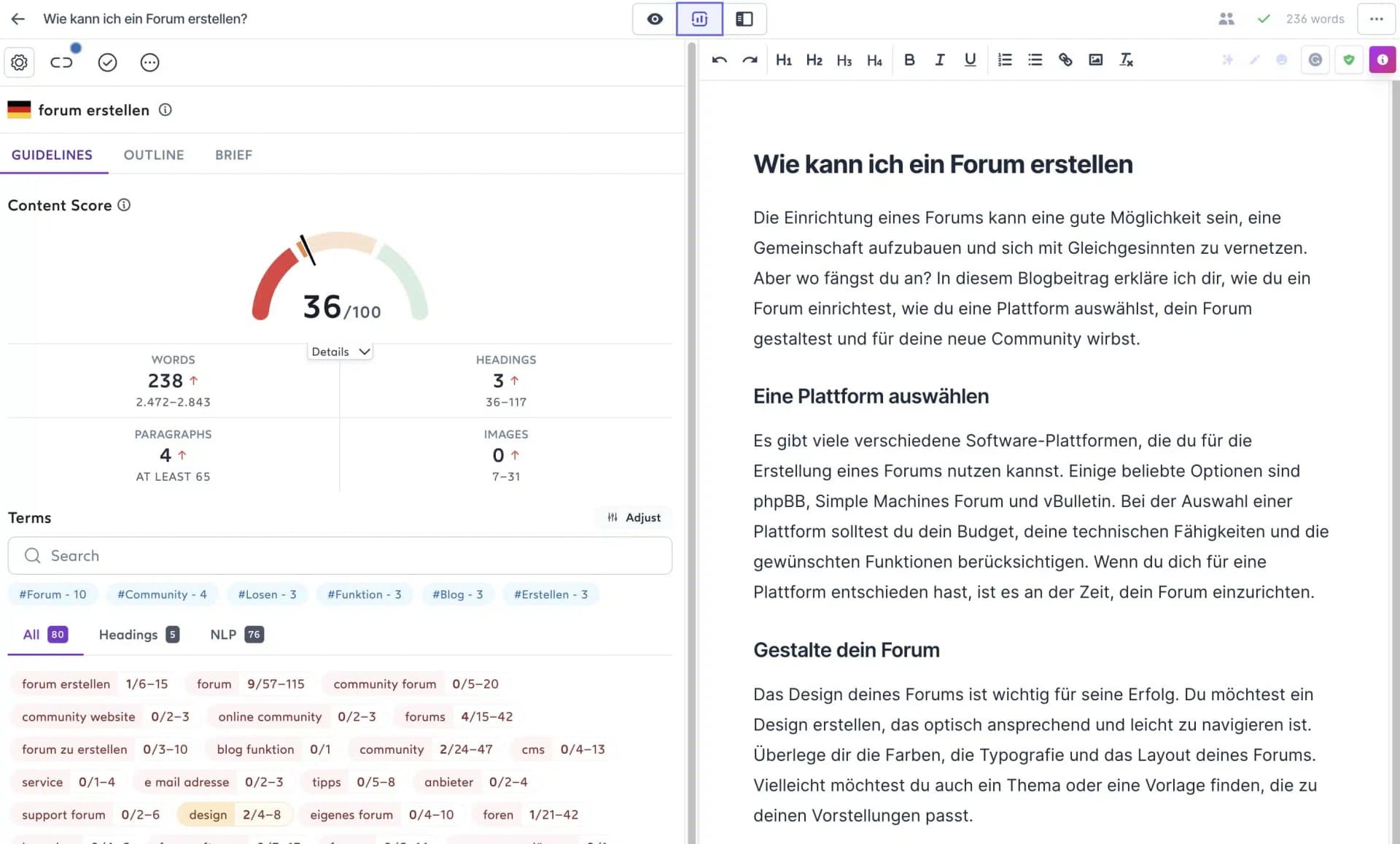Switch to split sidebar layout icon
The image size is (1400, 844).
tap(744, 19)
